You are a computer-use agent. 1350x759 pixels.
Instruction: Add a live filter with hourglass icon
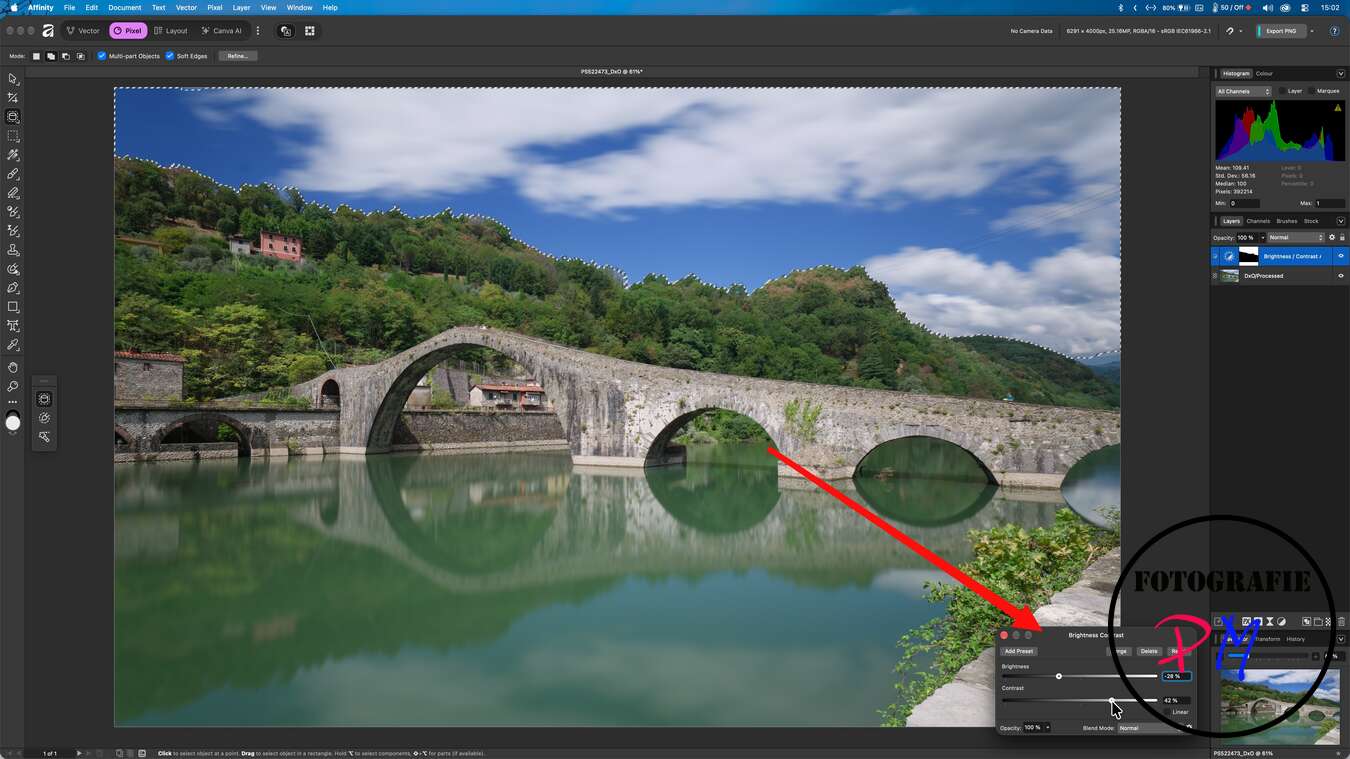point(1270,622)
